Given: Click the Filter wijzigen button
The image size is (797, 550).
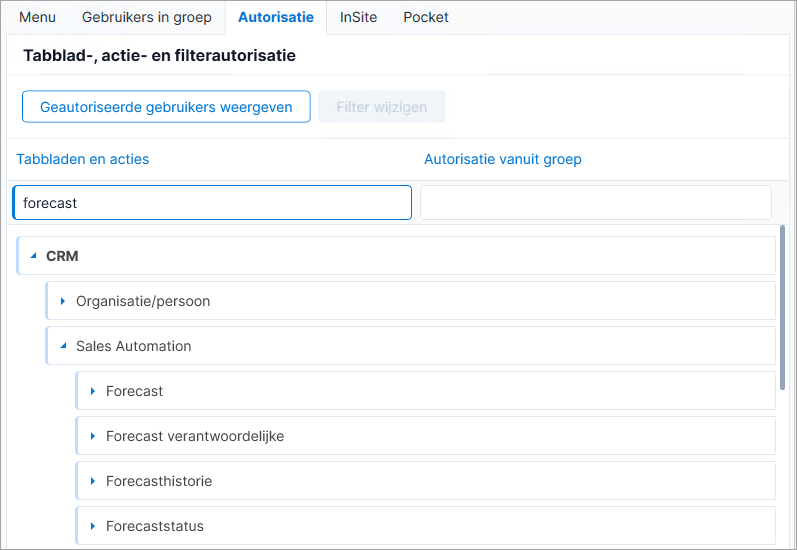Looking at the screenshot, I should click(382, 107).
